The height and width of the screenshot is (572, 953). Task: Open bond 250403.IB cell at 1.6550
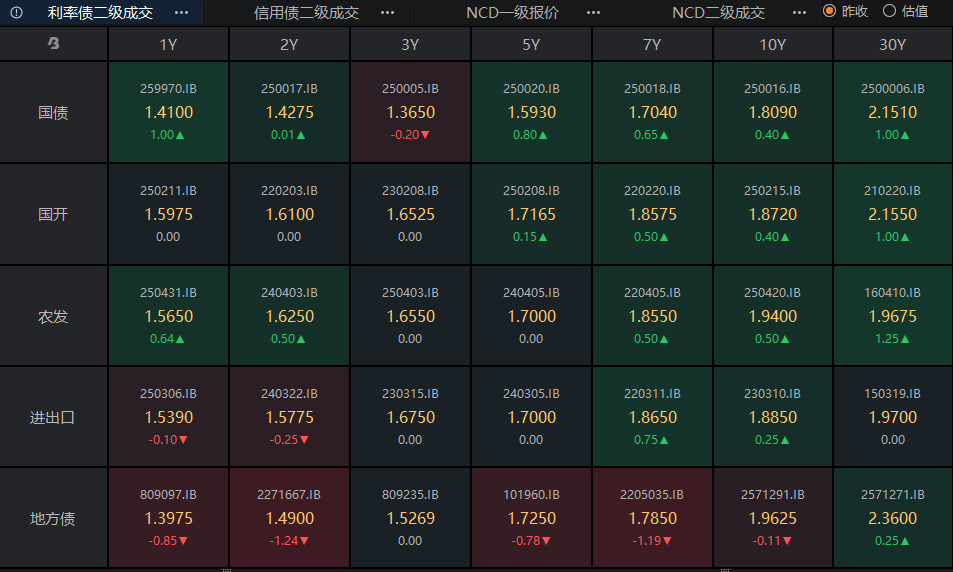(x=410, y=316)
